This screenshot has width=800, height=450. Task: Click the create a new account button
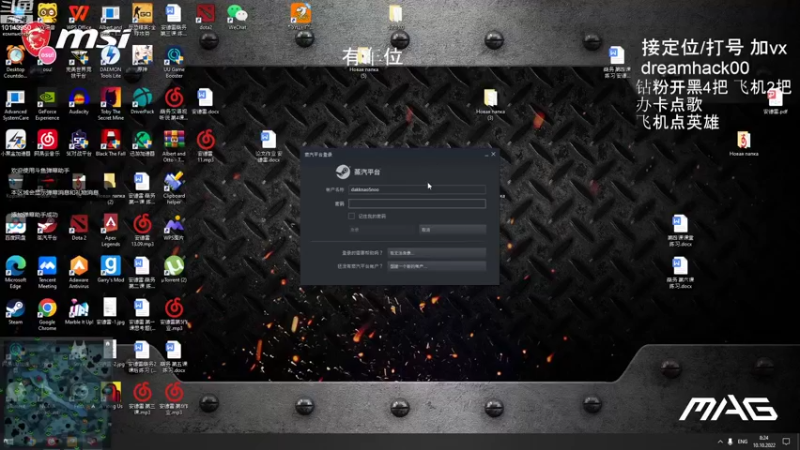point(436,266)
